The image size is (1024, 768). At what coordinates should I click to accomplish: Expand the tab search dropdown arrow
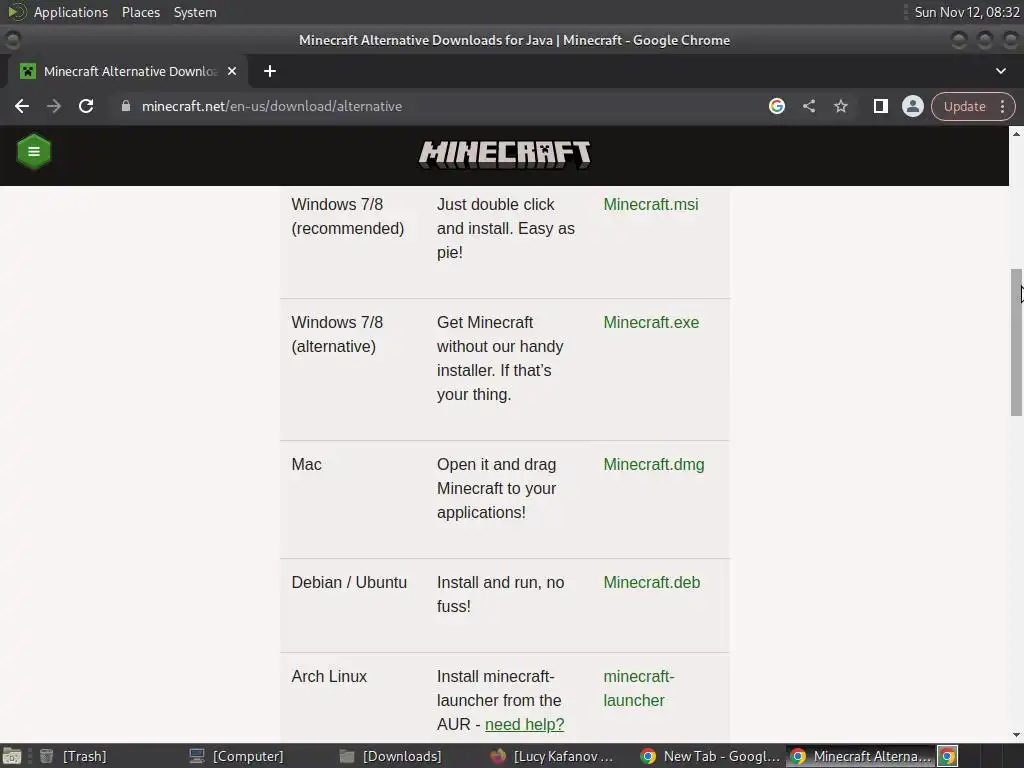pos(1000,71)
